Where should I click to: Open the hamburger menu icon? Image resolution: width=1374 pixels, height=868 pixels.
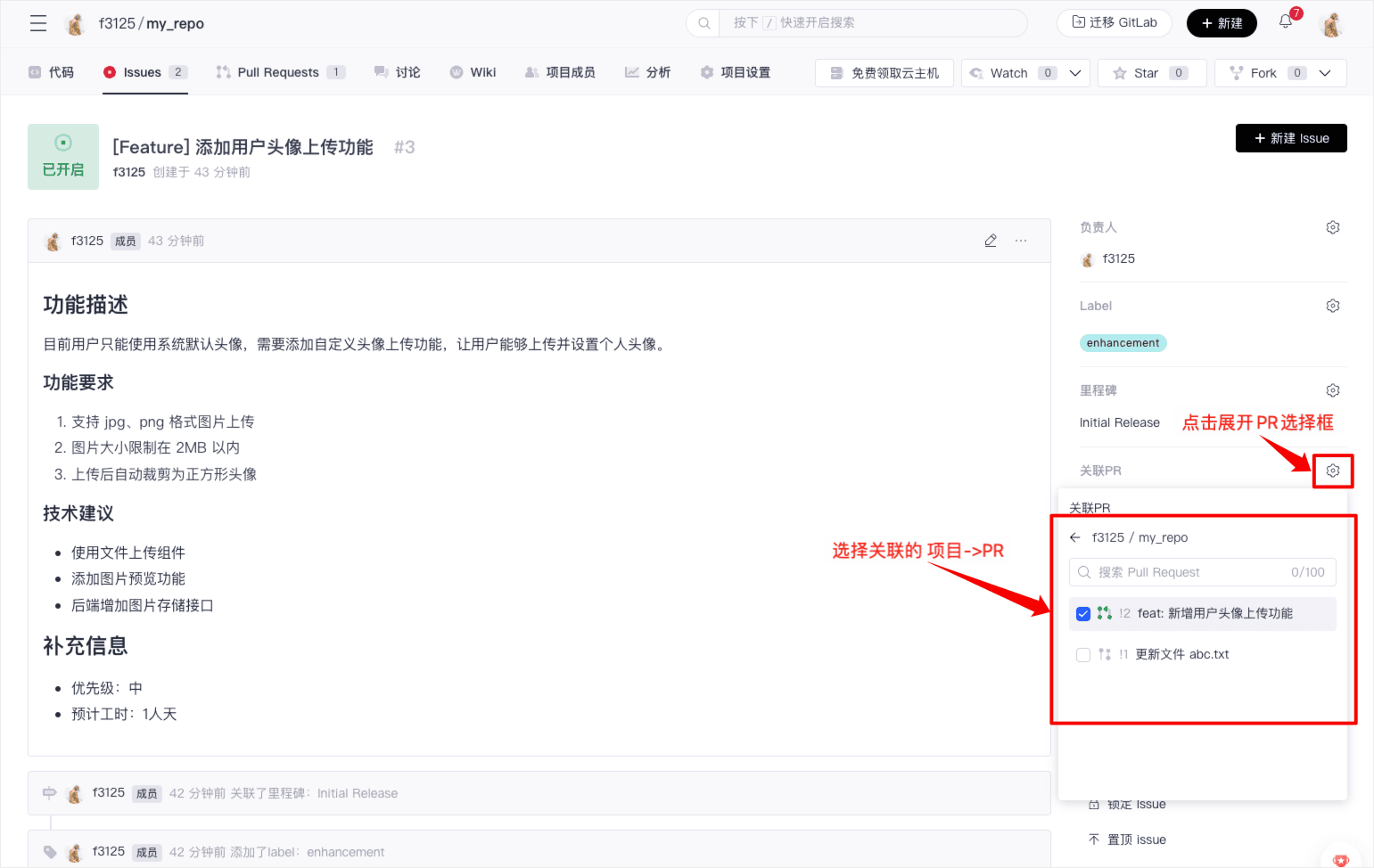pyautogui.click(x=38, y=23)
